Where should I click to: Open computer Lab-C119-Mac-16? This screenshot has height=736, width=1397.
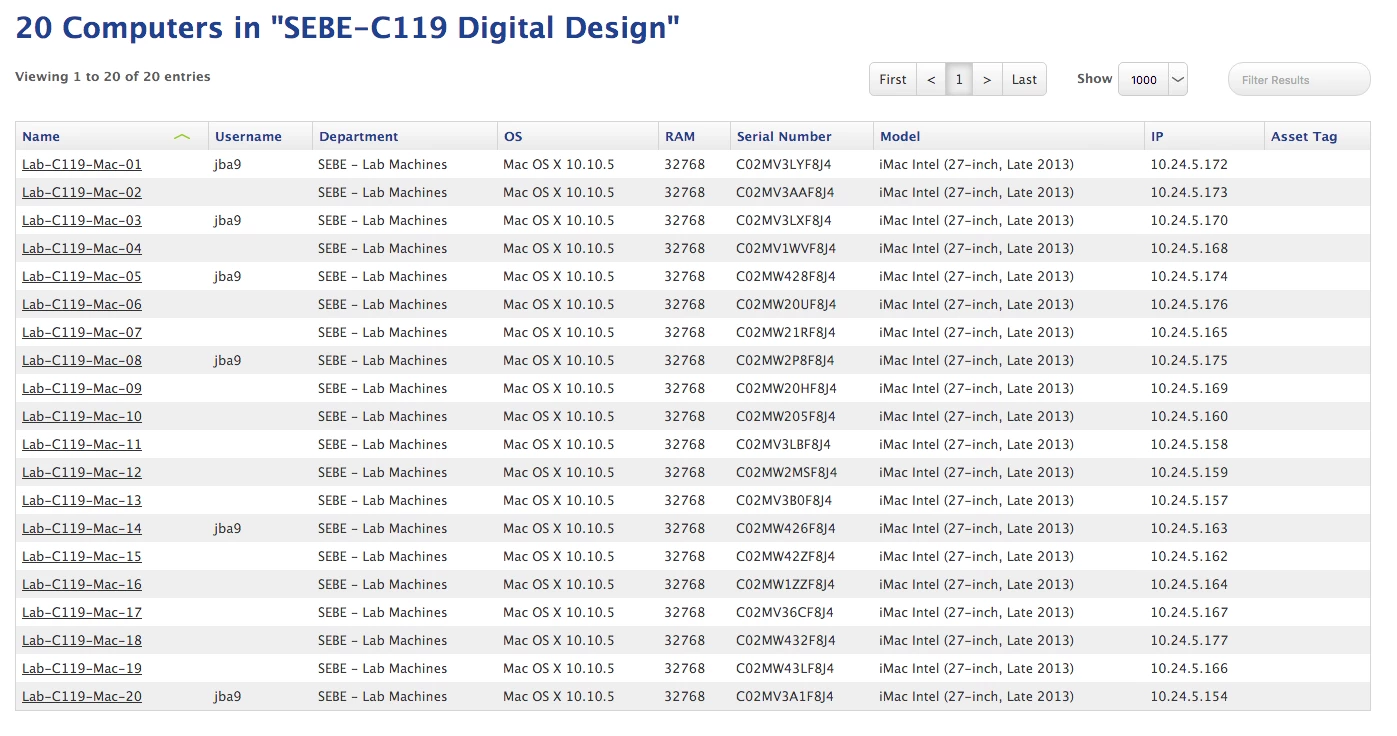pos(82,585)
